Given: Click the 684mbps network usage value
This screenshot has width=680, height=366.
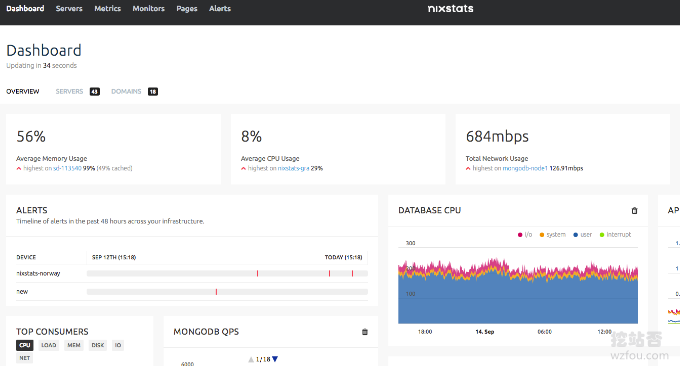Looking at the screenshot, I should coord(497,137).
